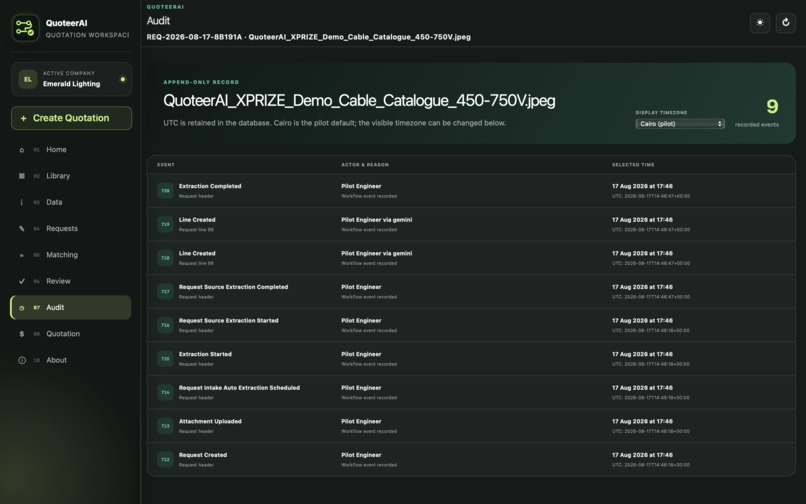806x504 pixels.
Task: Click event badge 716
Action: tap(165, 325)
